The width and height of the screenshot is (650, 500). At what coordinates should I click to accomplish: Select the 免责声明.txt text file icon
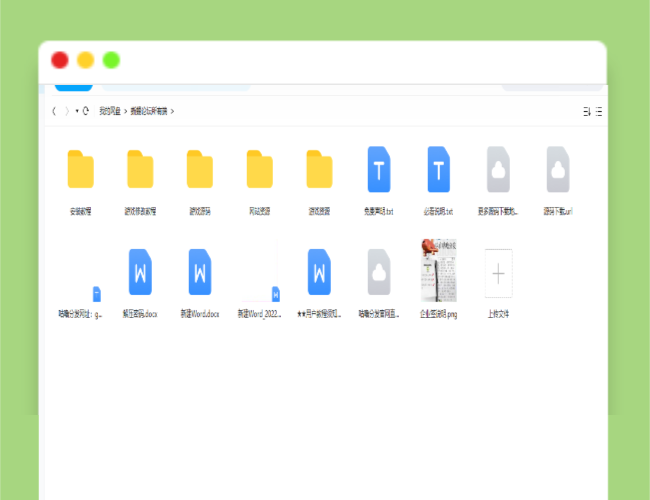point(379,169)
